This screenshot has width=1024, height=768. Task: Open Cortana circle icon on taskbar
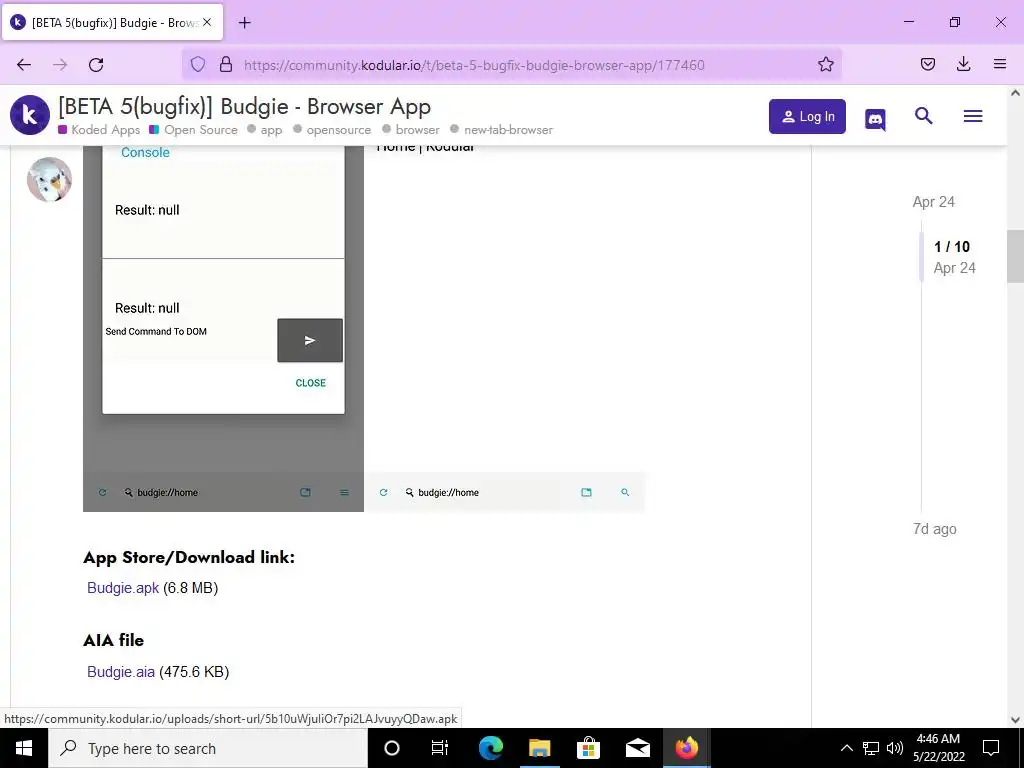click(392, 748)
